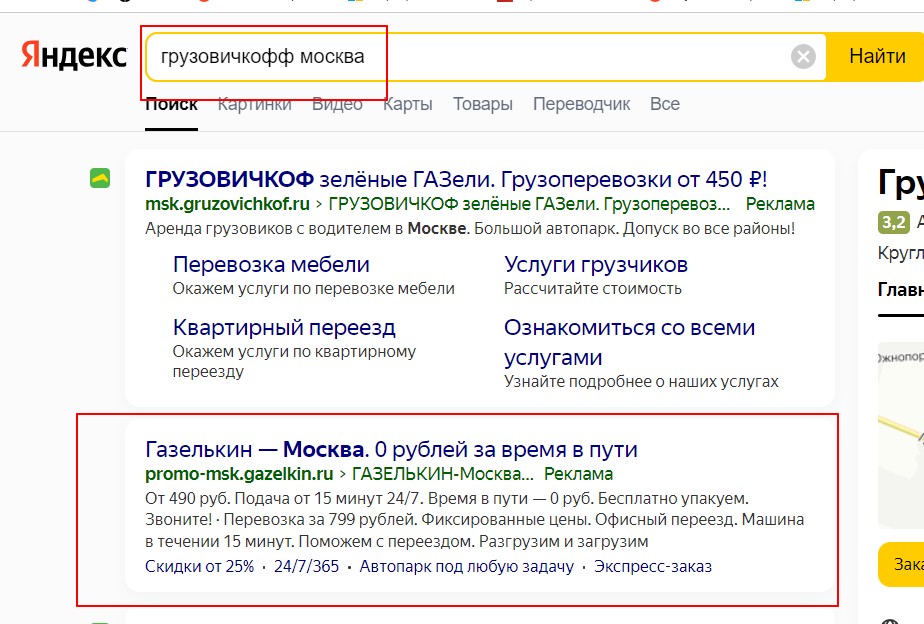Expand the Все services menu
924x624 pixels.
(664, 104)
